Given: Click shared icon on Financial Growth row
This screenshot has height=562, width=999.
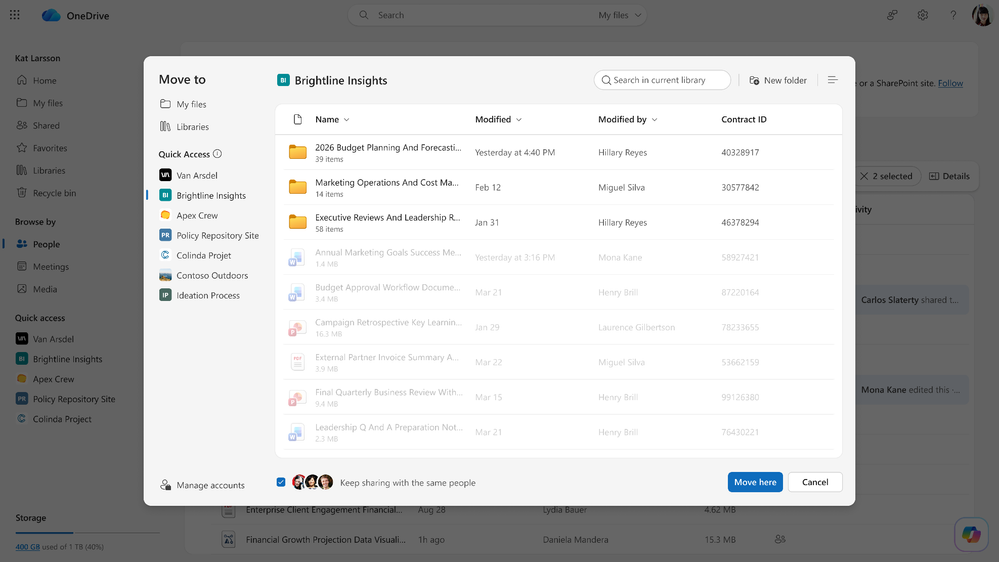Looking at the screenshot, I should [780, 539].
